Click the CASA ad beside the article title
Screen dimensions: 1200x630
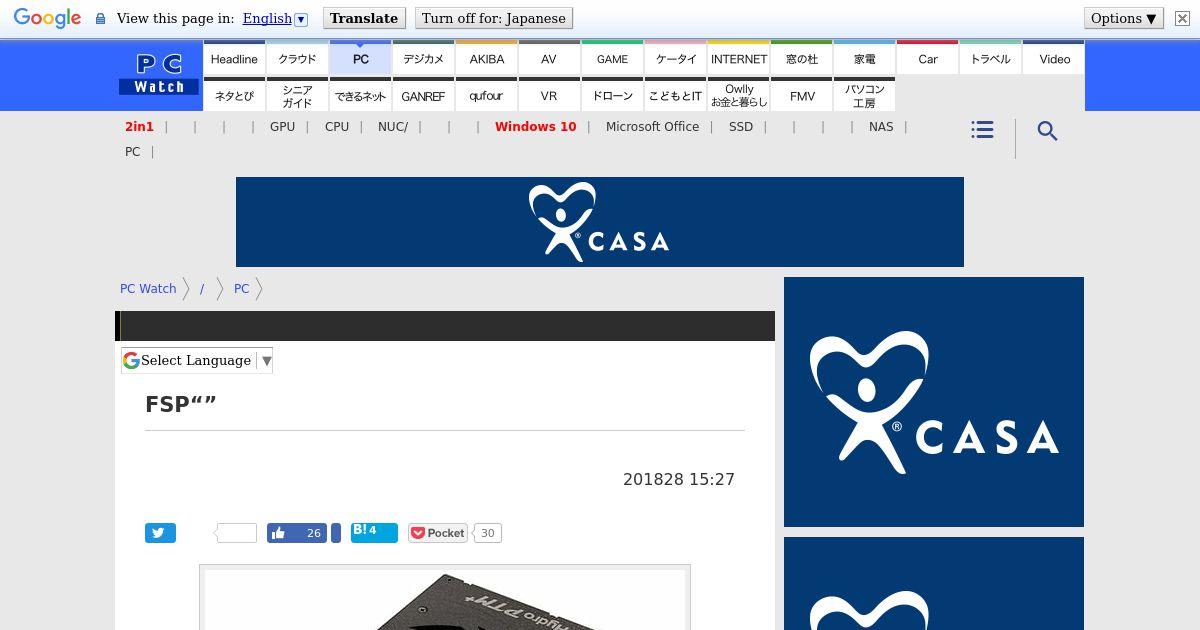tap(934, 402)
